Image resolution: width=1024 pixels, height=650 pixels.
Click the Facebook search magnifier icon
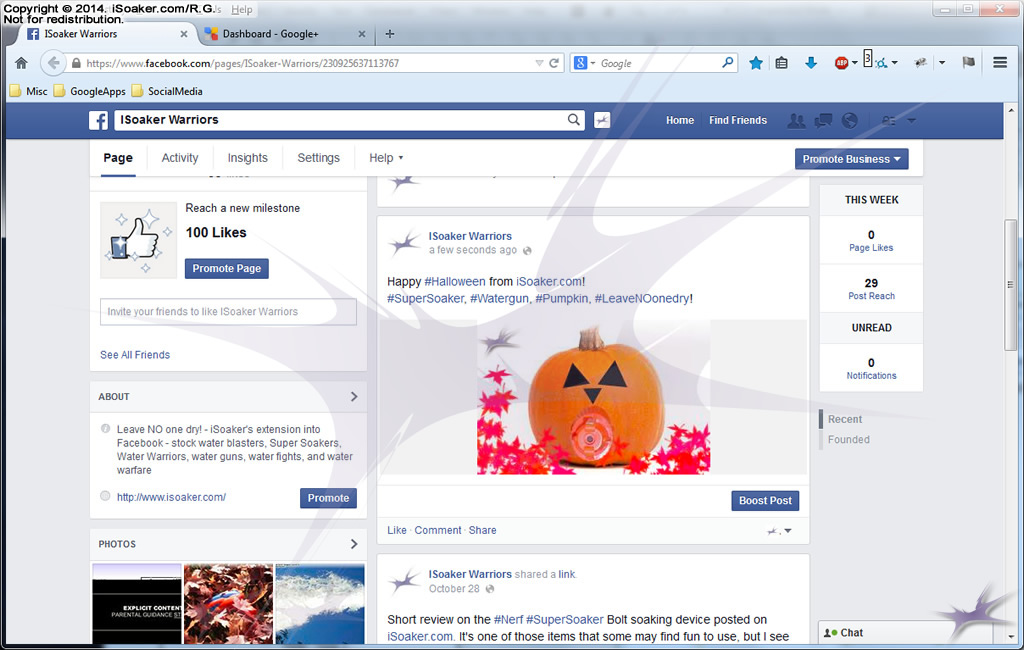coord(573,120)
